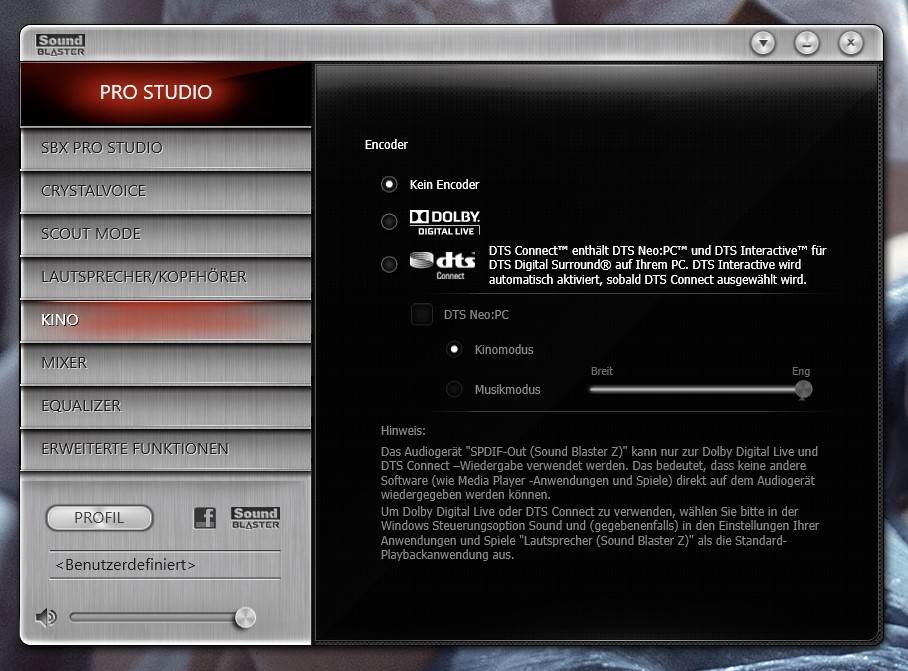Image resolution: width=908 pixels, height=671 pixels.
Task: Select the <Benutzerdefiniert> profile field
Action: click(x=165, y=564)
